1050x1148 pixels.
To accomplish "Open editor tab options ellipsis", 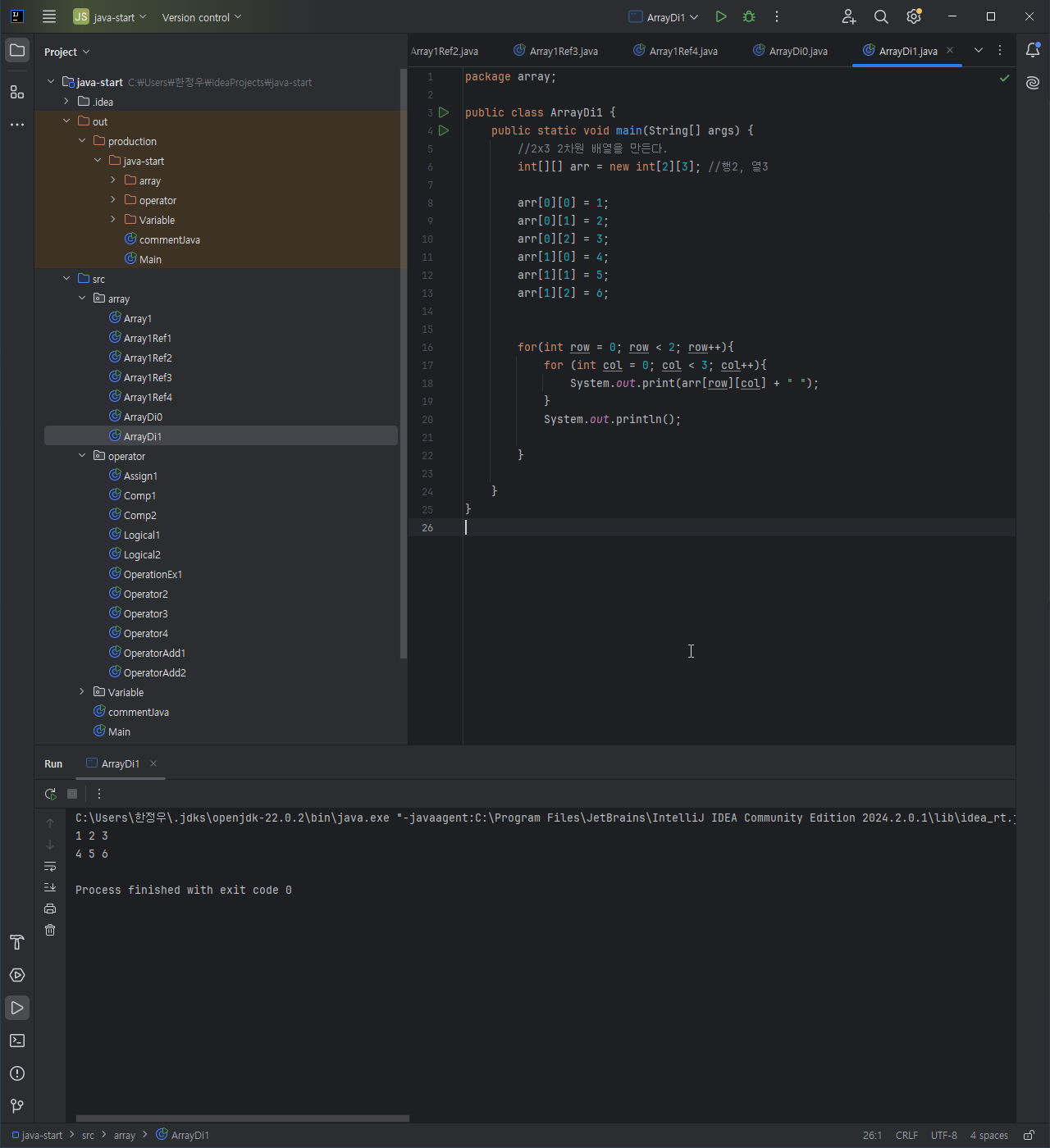I will tap(1000, 50).
